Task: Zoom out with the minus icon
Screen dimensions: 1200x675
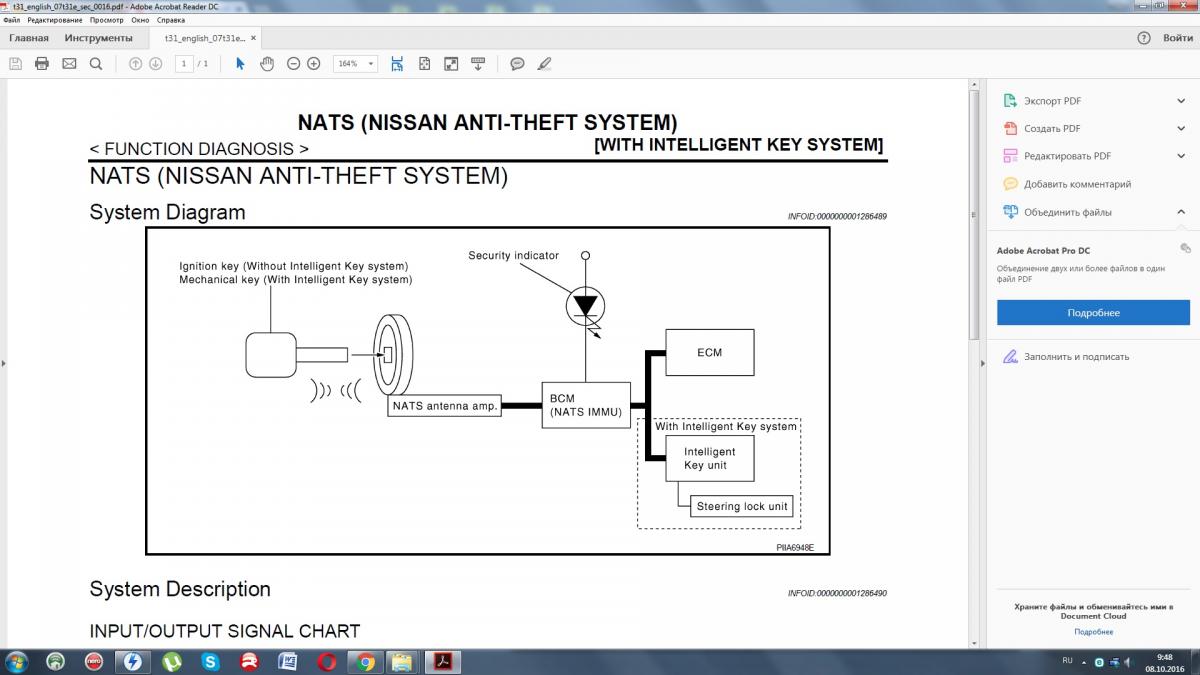Action: point(294,63)
